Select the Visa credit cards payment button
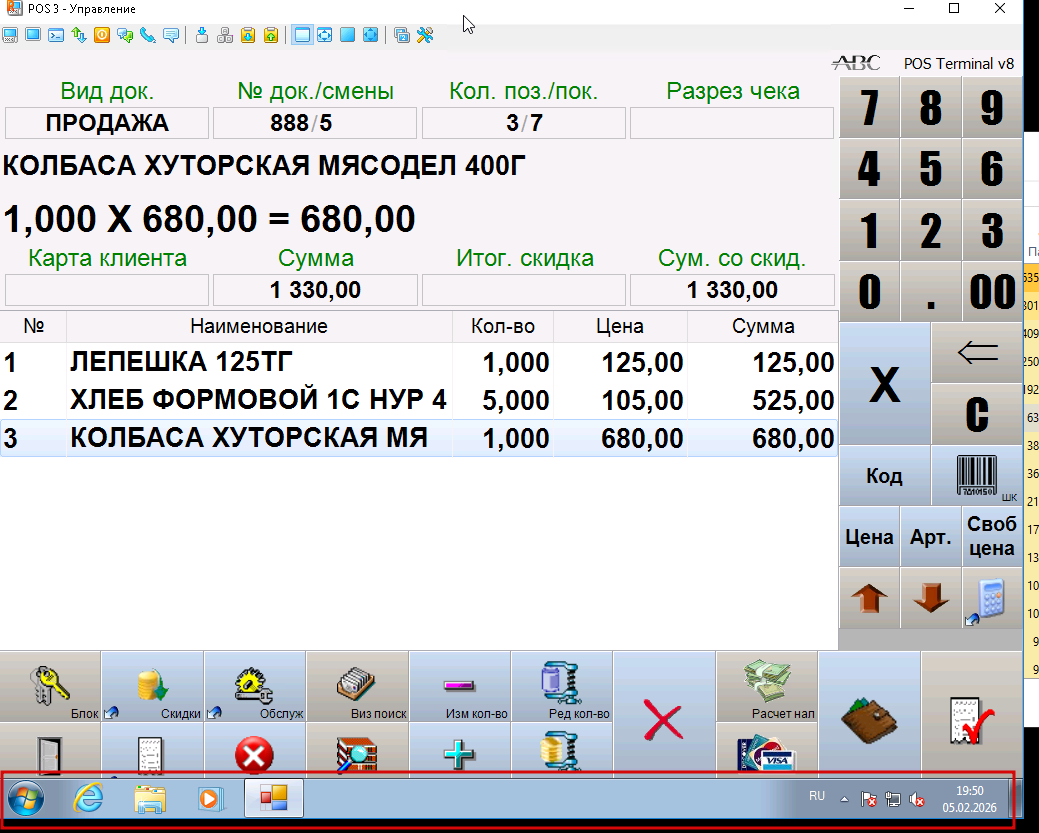 (x=767, y=750)
